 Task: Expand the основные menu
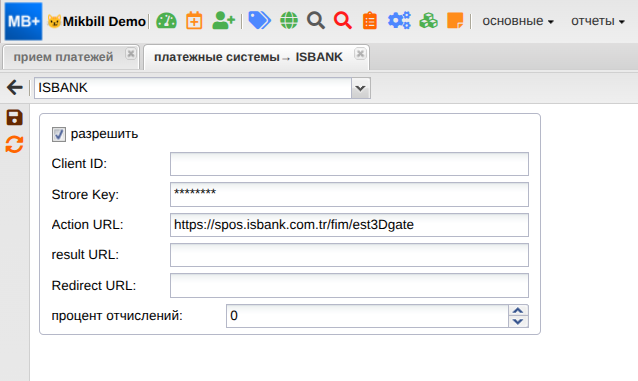click(518, 21)
